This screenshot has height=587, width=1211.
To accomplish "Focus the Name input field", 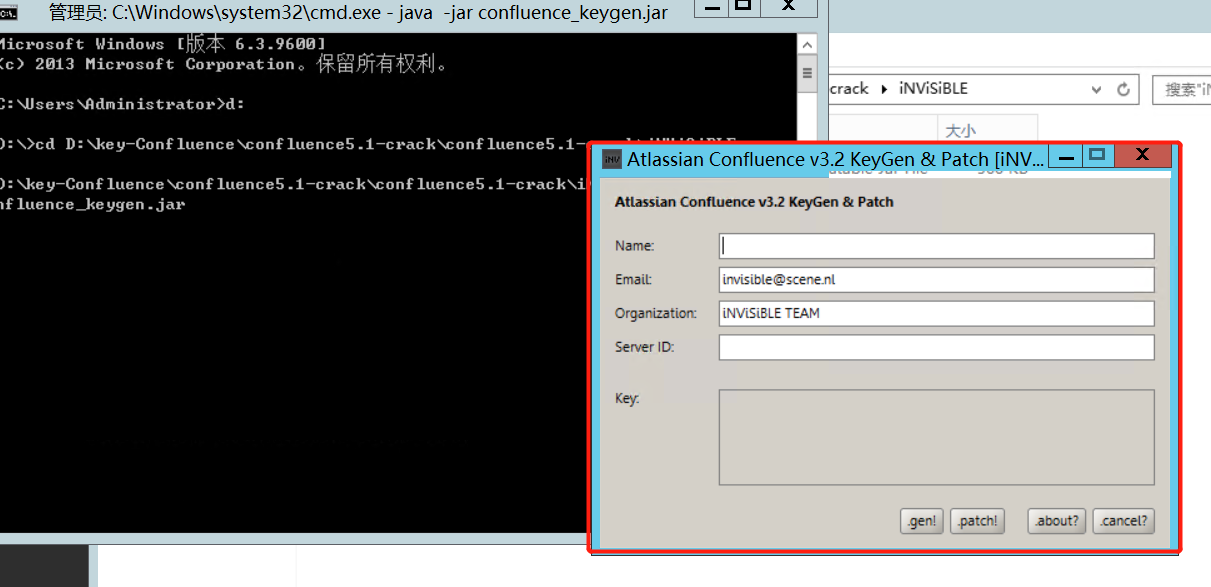I will [x=936, y=246].
